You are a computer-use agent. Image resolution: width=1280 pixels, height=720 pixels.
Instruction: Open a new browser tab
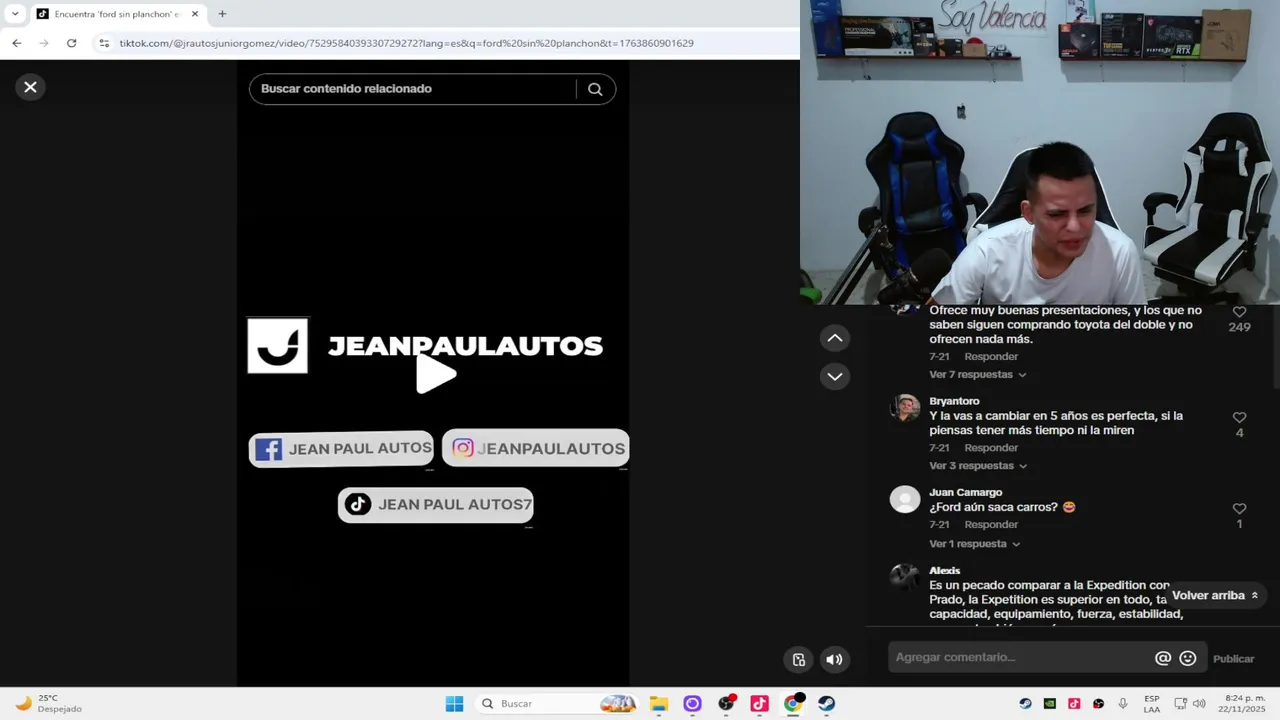(222, 14)
